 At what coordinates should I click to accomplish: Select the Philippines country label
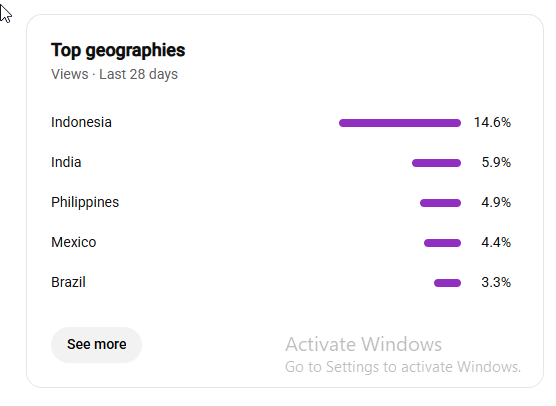(85, 202)
